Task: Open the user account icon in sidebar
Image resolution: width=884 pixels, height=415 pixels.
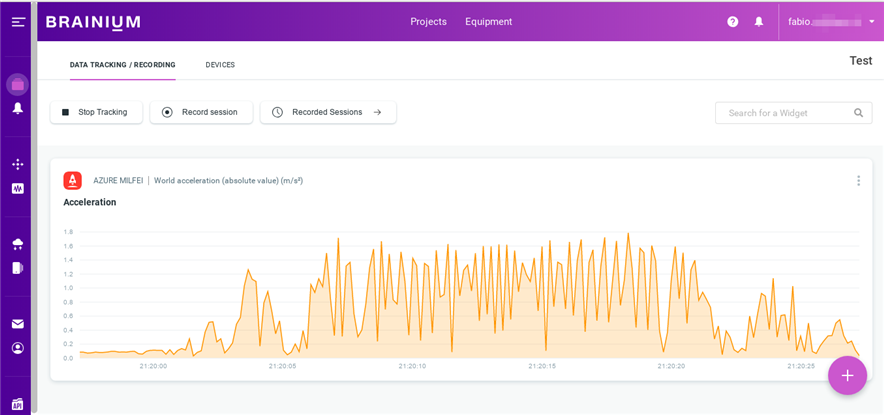Action: [x=17, y=348]
